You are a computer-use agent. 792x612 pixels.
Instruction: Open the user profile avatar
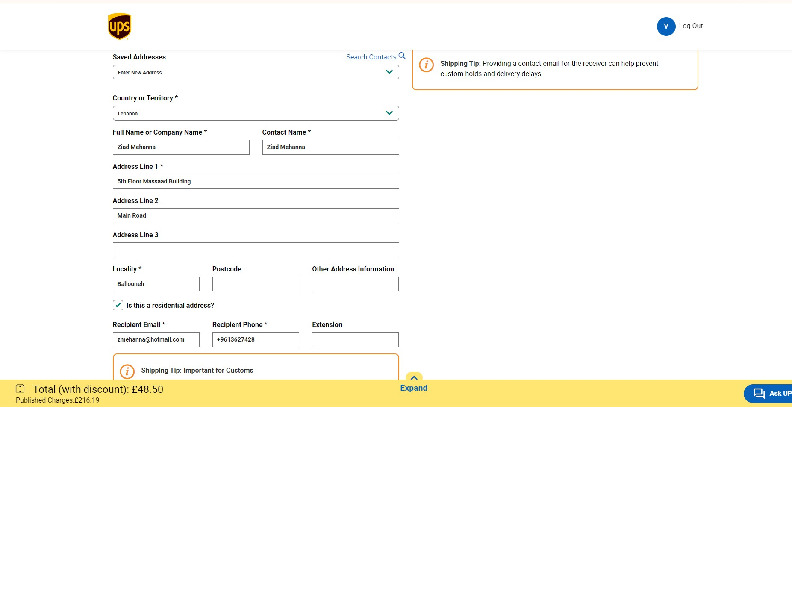666,27
